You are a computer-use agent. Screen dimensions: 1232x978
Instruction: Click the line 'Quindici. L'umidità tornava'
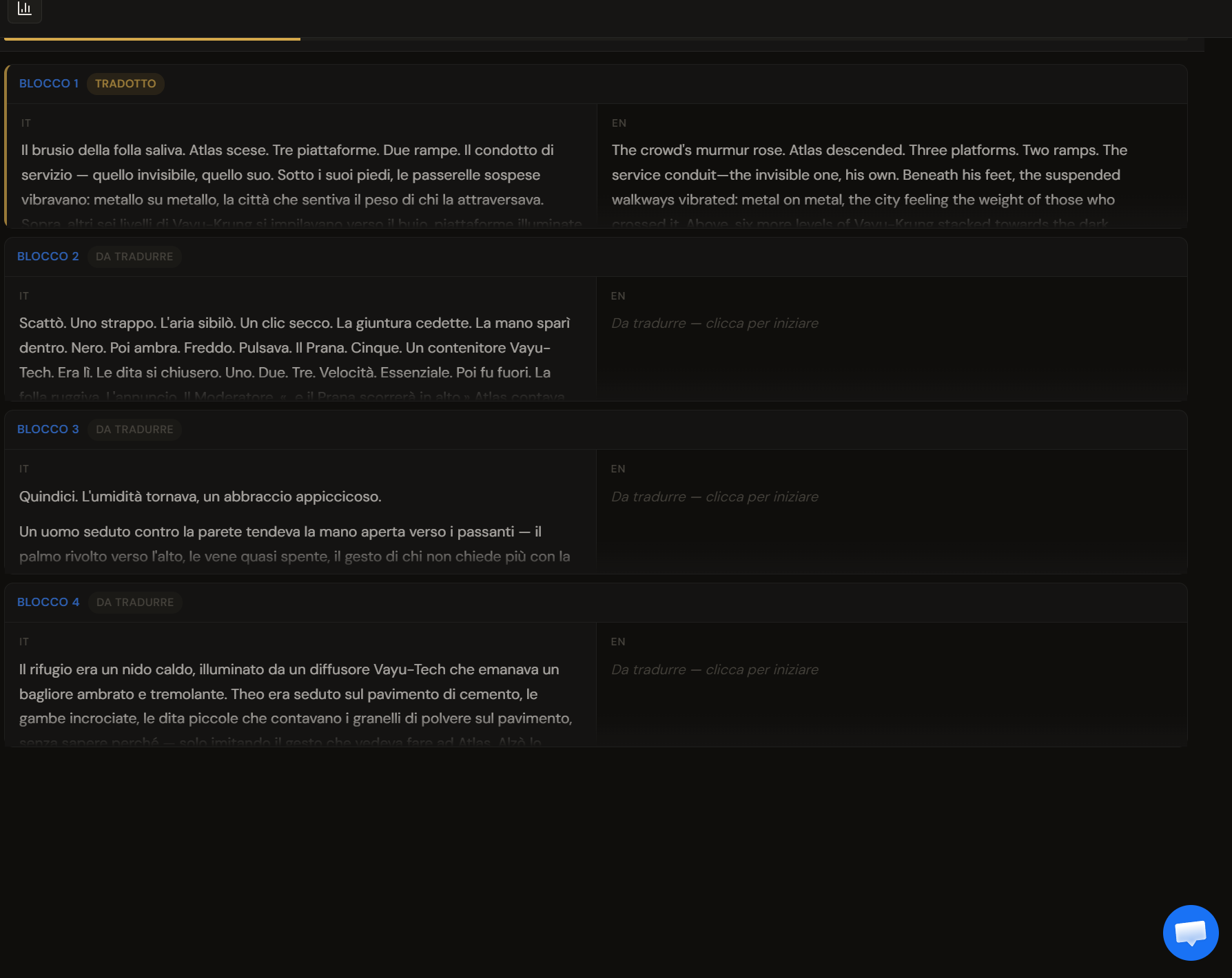pos(201,497)
